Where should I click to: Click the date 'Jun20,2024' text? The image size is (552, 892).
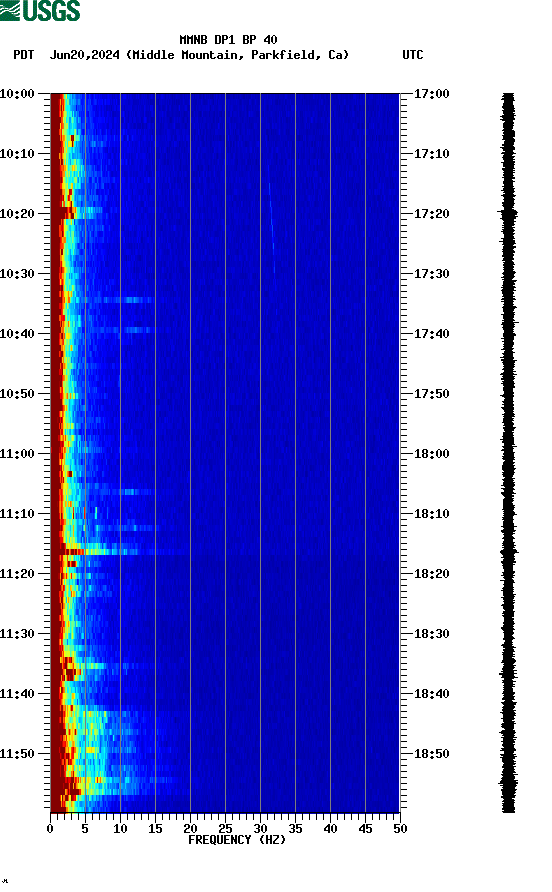point(85,55)
